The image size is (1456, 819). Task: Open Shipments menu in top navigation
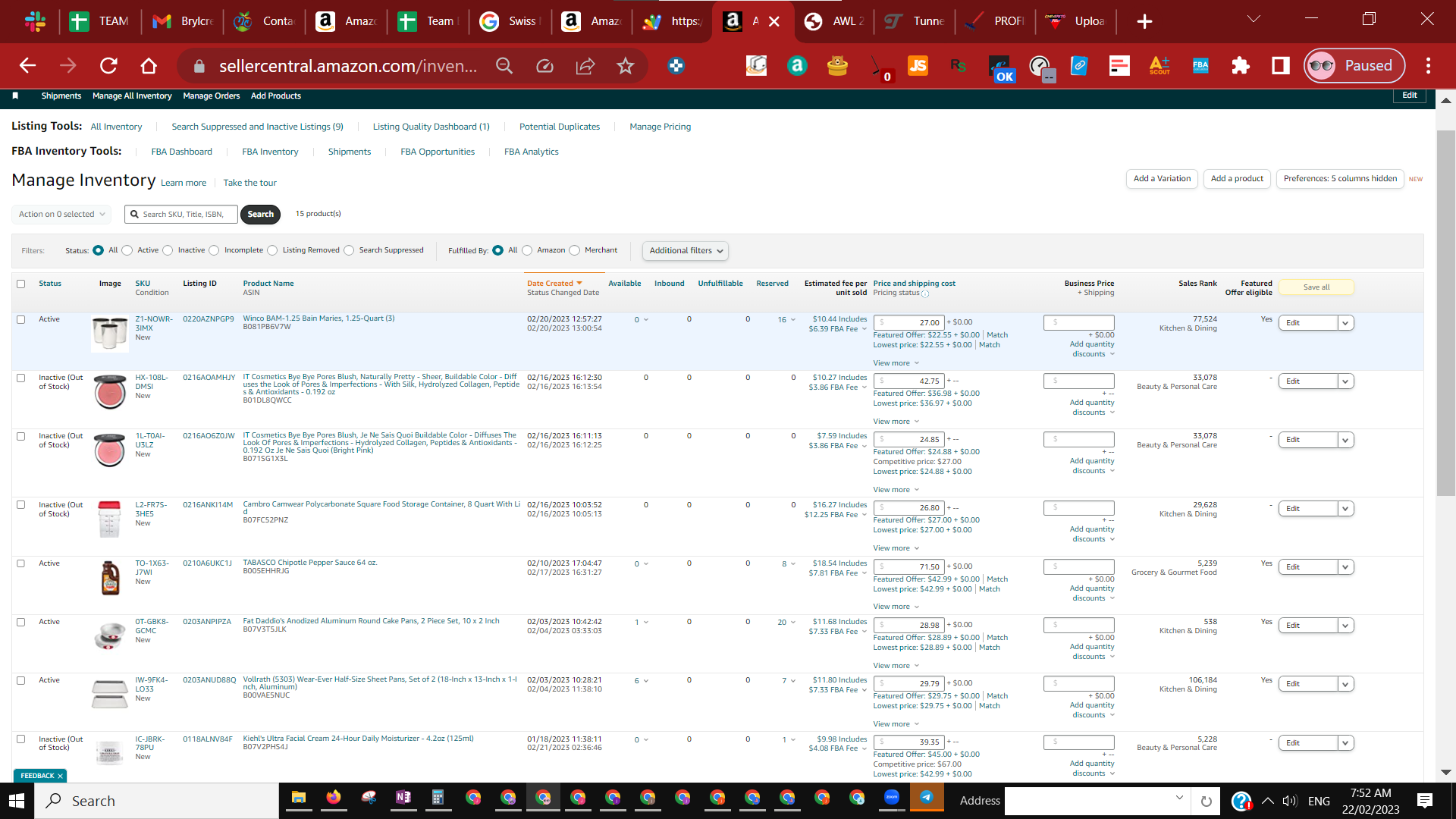[x=61, y=96]
